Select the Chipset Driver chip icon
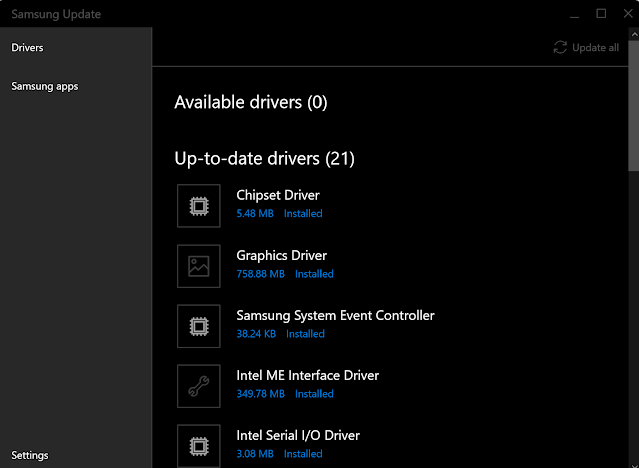Viewport: 639px width, 468px height. click(x=199, y=206)
